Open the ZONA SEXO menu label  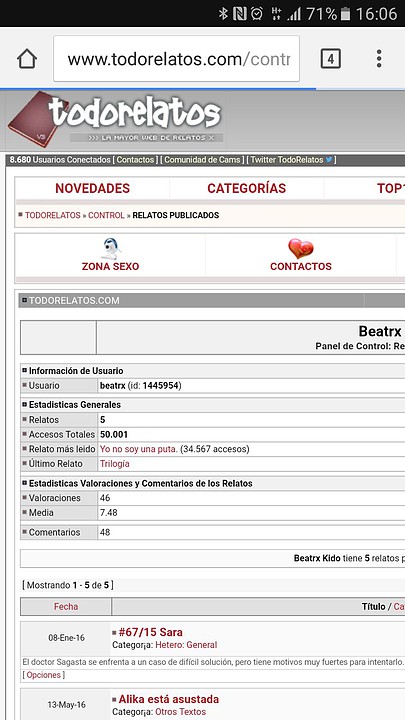(x=110, y=266)
